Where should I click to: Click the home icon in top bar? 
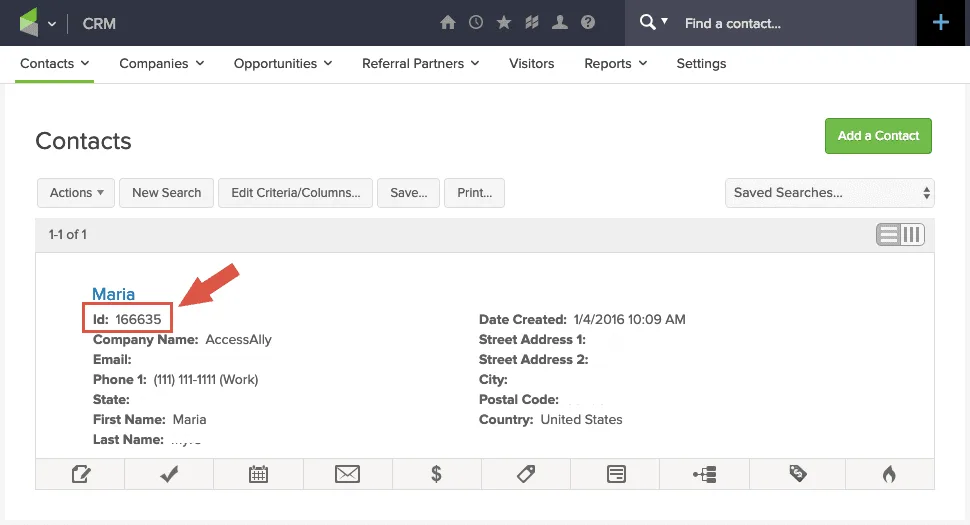(448, 22)
